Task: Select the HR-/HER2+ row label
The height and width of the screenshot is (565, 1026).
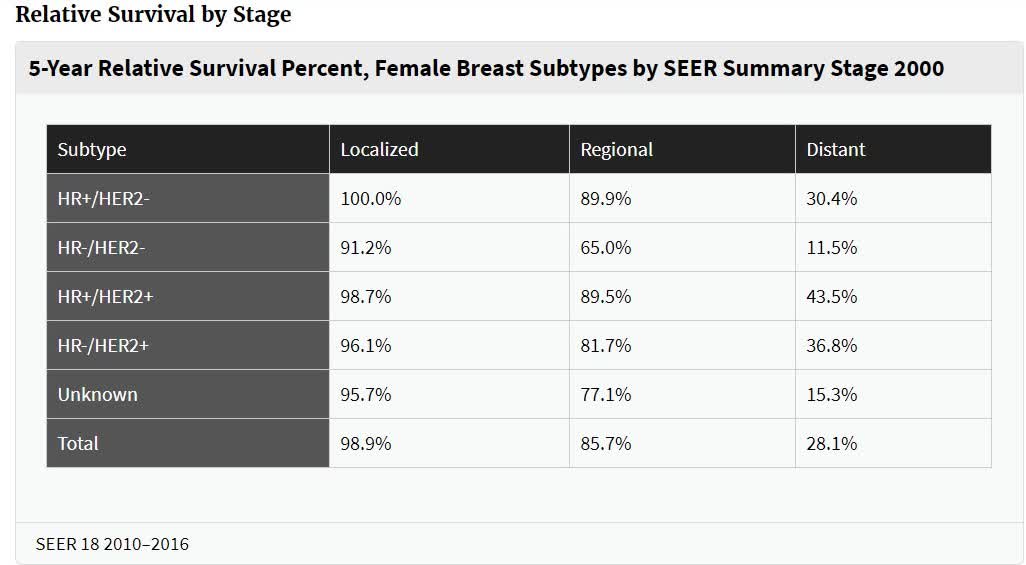Action: pyautogui.click(x=103, y=346)
